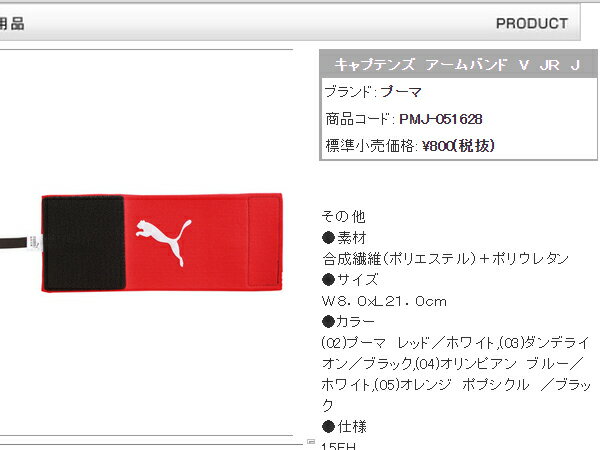Viewport: 600px width, 450px height.
Task: Click the product code PMJ-051628
Action: coord(440,119)
